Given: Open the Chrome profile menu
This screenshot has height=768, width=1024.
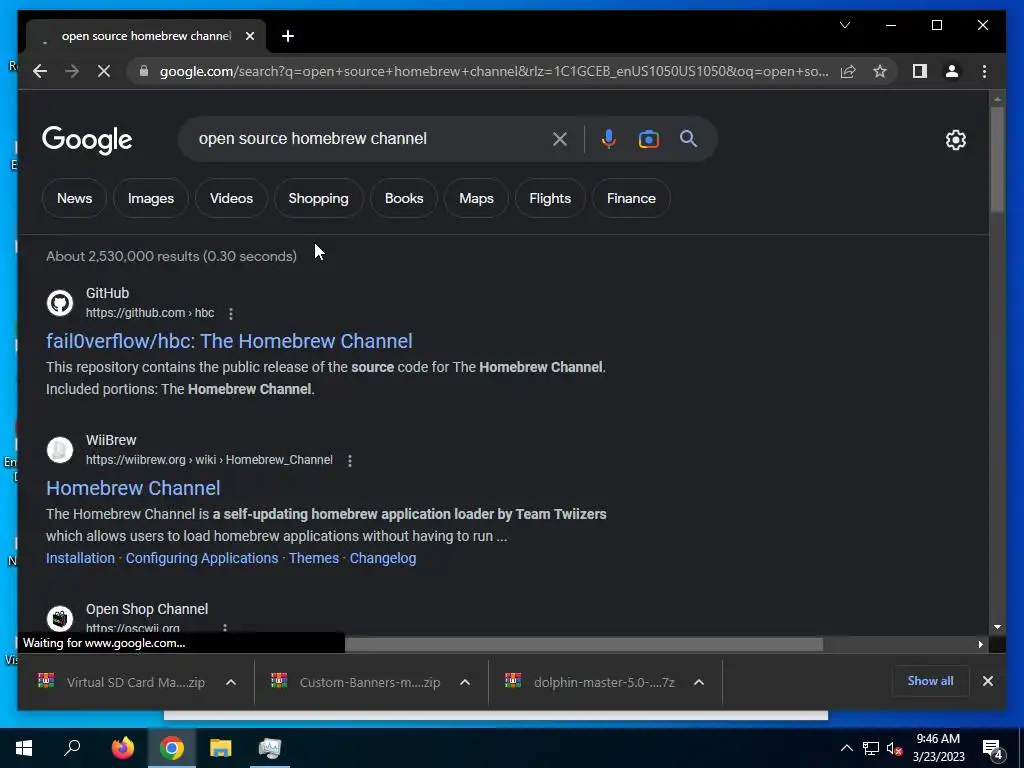Looking at the screenshot, I should point(952,71).
